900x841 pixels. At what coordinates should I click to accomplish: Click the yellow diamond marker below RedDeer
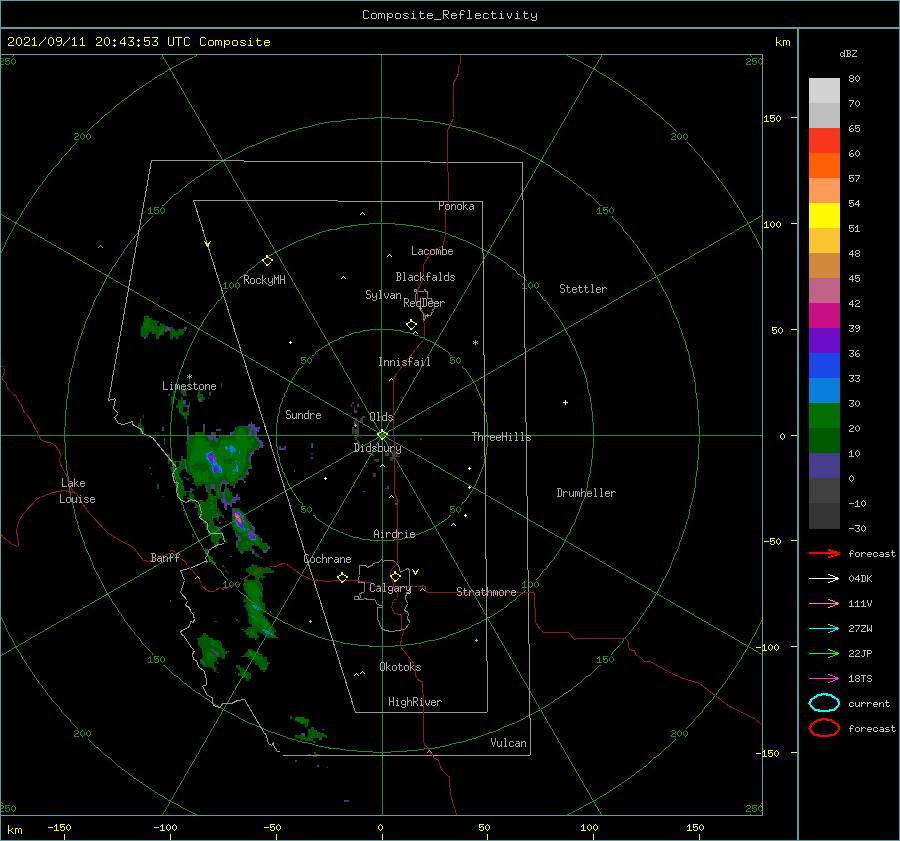click(411, 325)
